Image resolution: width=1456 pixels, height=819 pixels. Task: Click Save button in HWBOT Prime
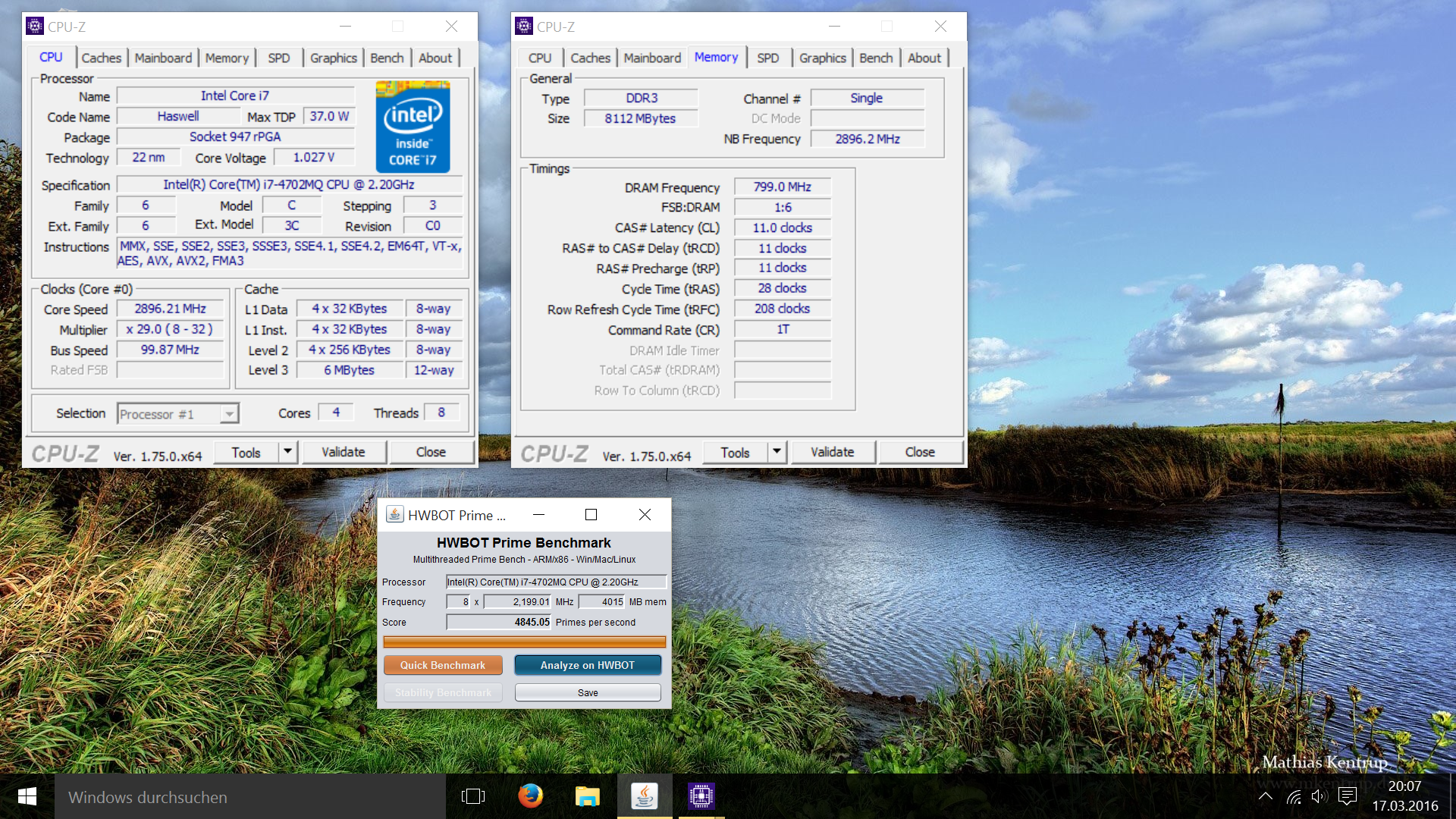[x=588, y=692]
